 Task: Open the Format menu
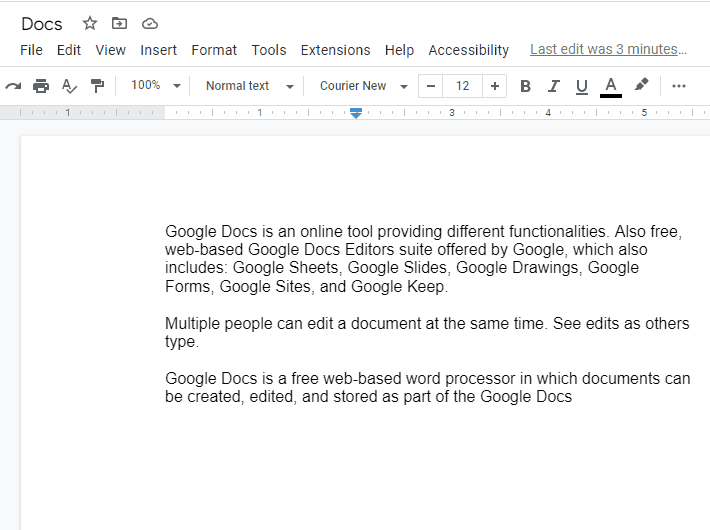214,50
